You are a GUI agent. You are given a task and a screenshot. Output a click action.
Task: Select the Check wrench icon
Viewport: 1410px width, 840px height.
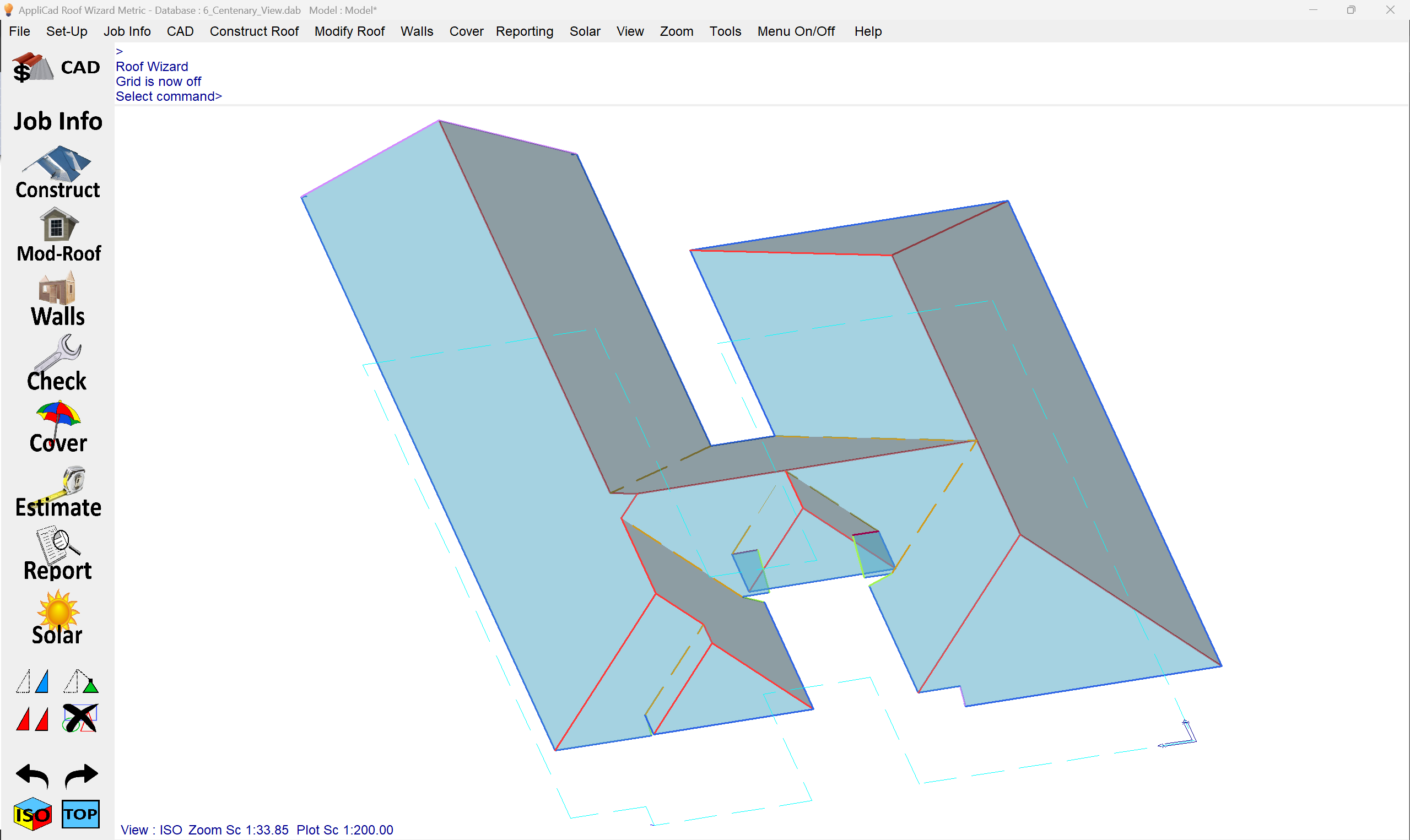57,363
